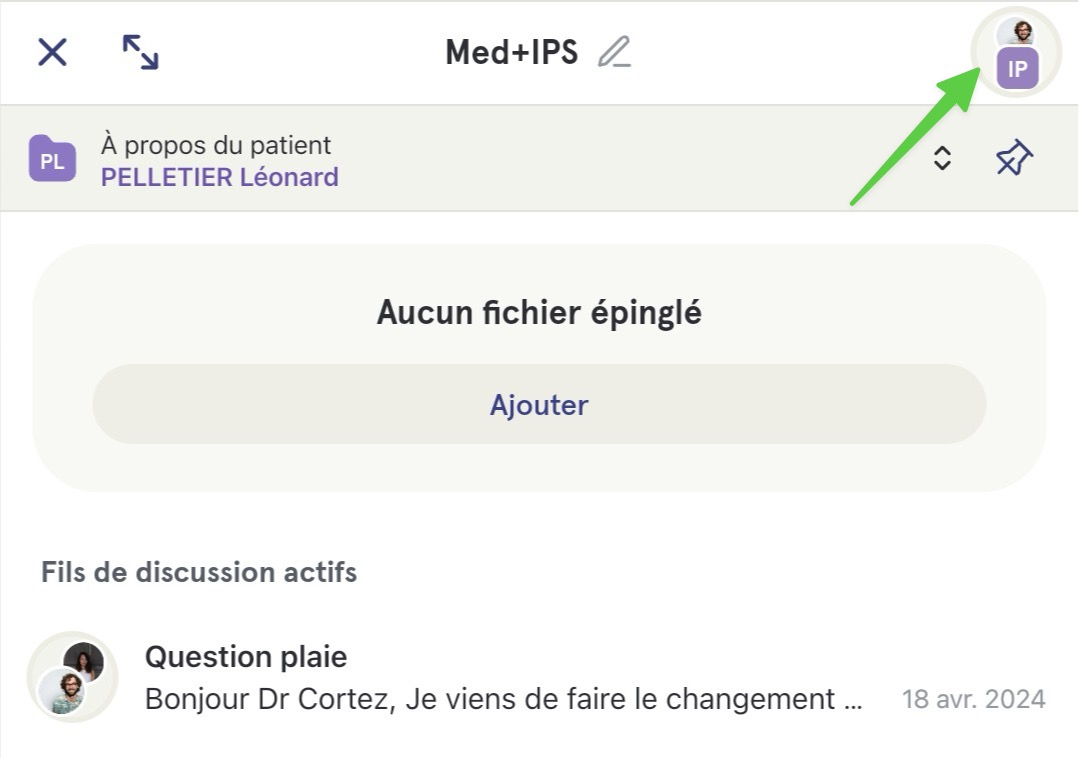Screen dimensions: 1079x758
Task: Click the Aucun fichier épinglé heading
Action: (540, 312)
